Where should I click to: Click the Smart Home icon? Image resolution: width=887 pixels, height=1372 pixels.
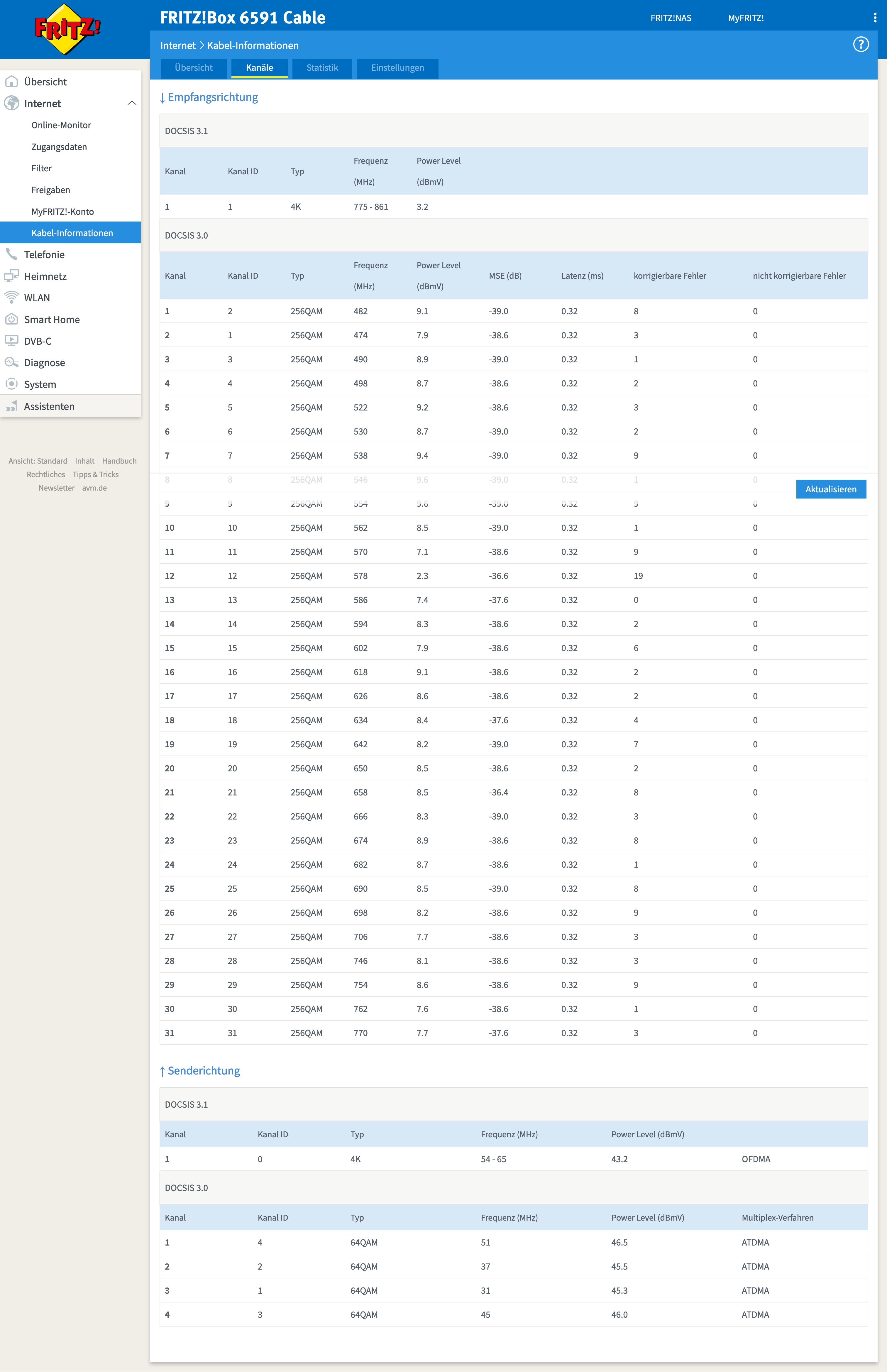tap(11, 319)
